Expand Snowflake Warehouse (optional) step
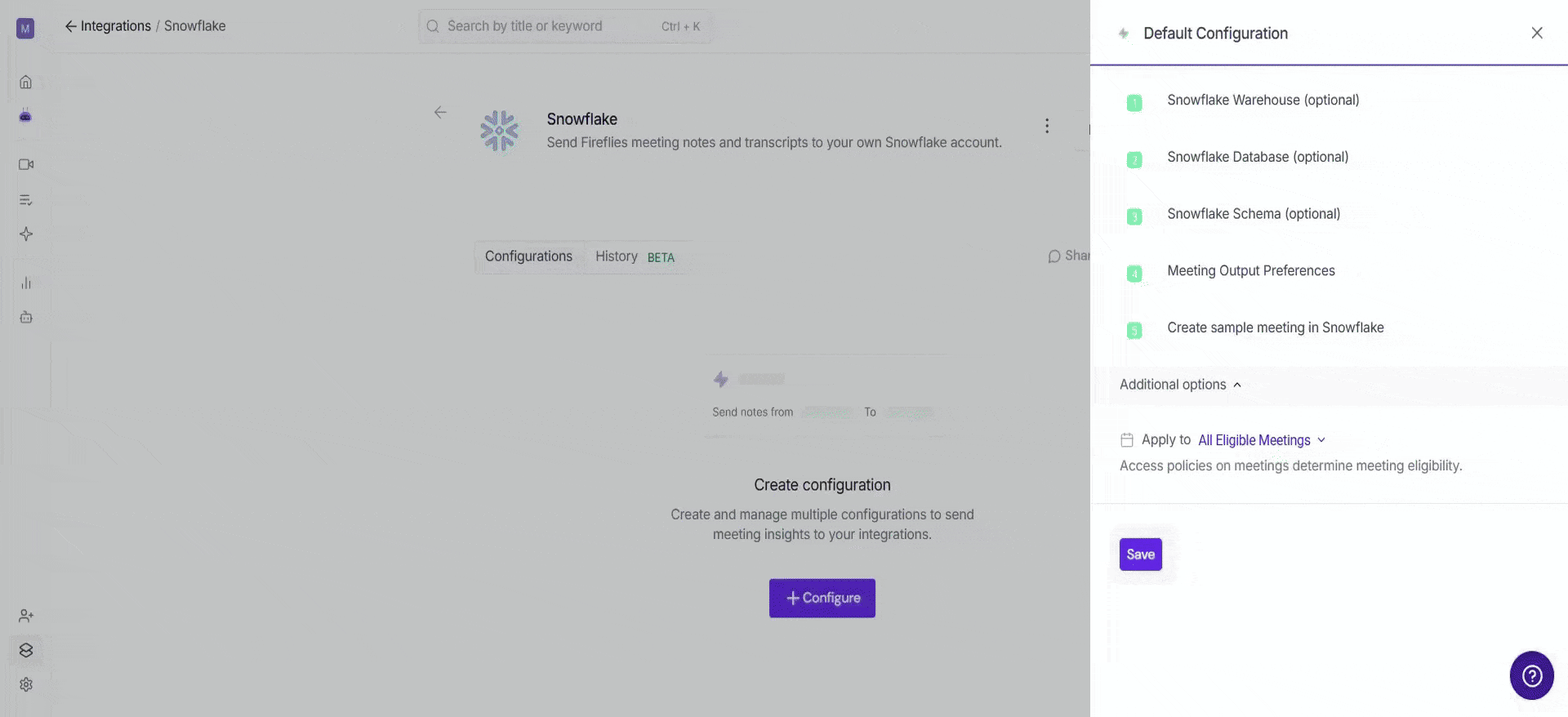This screenshot has height=717, width=1568. tap(1263, 100)
